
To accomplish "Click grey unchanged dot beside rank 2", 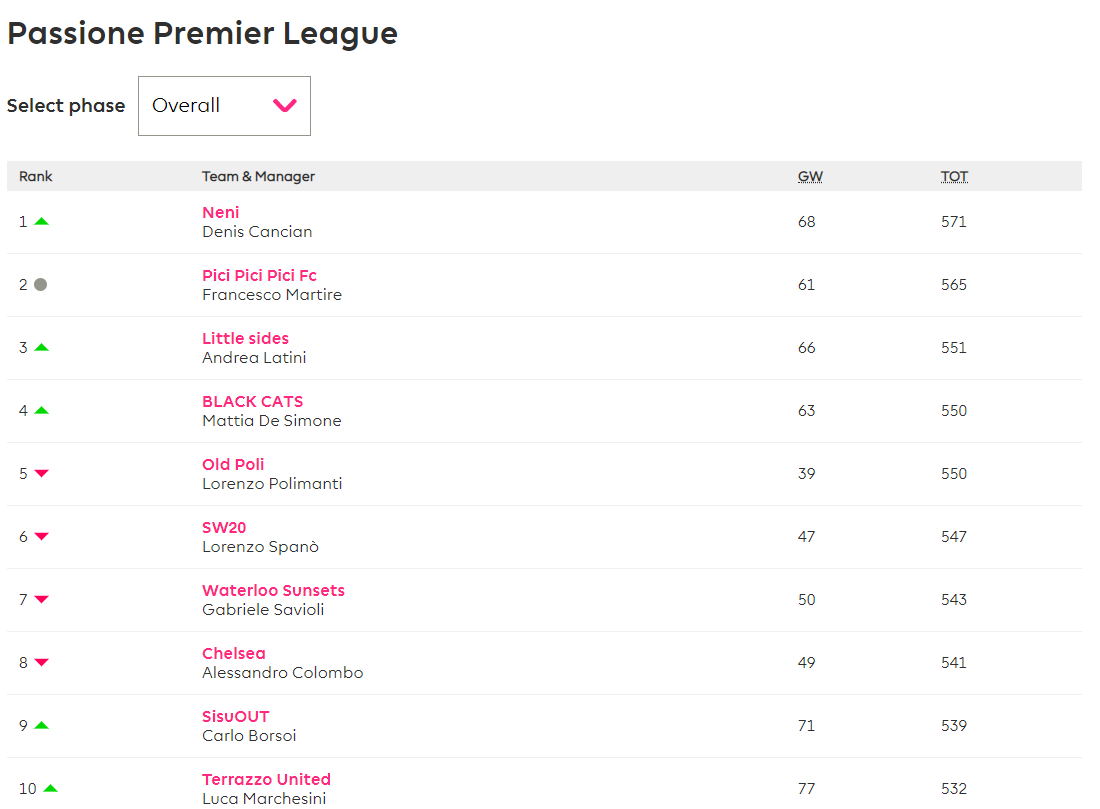I will point(40,285).
